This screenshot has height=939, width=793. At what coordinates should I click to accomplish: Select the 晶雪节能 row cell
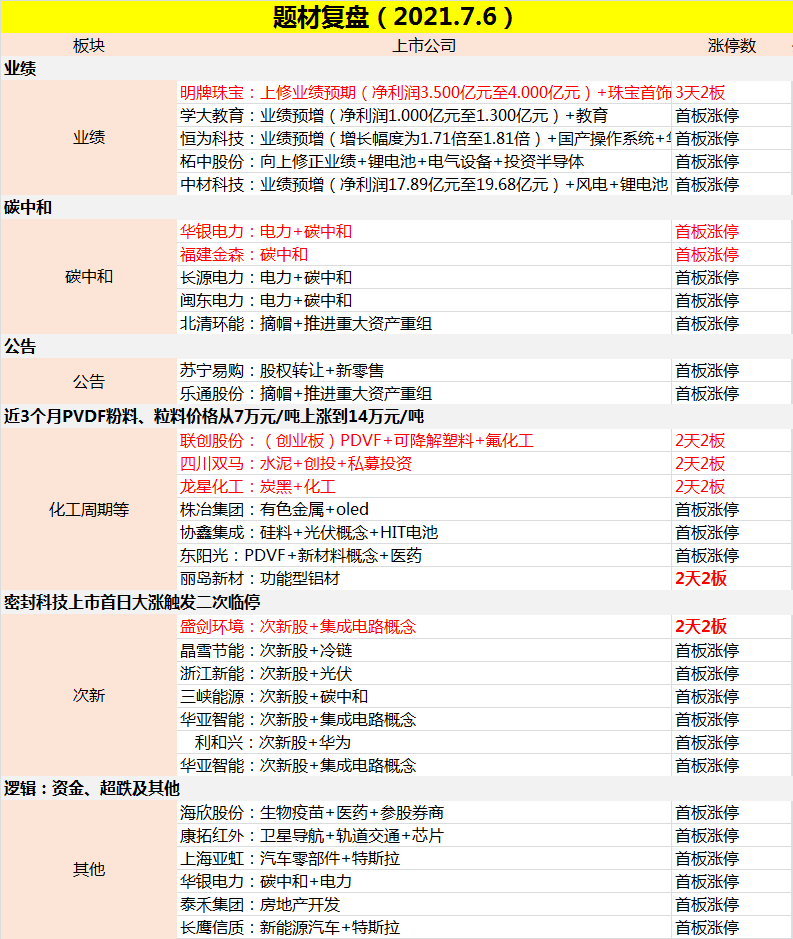coord(424,650)
